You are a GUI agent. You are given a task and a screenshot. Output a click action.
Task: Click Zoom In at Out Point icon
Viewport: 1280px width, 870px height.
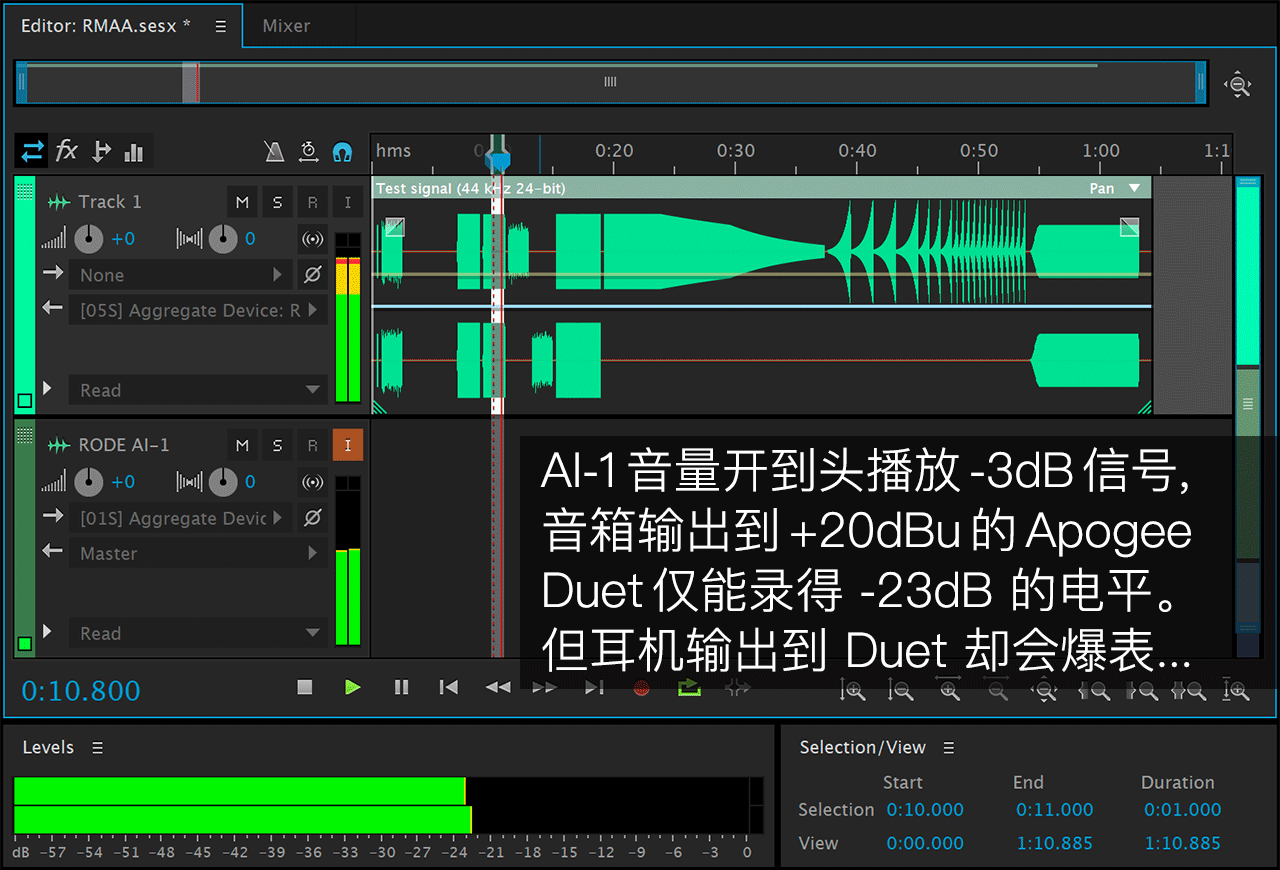[1143, 689]
